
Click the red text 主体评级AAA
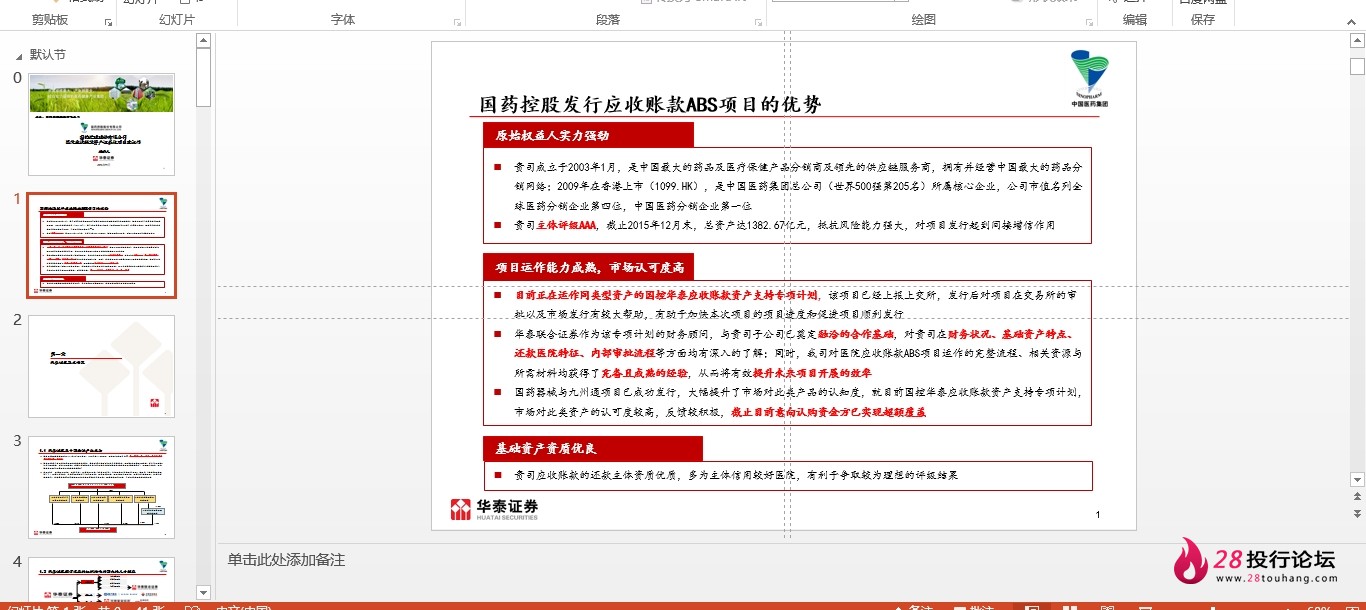[x=566, y=226]
